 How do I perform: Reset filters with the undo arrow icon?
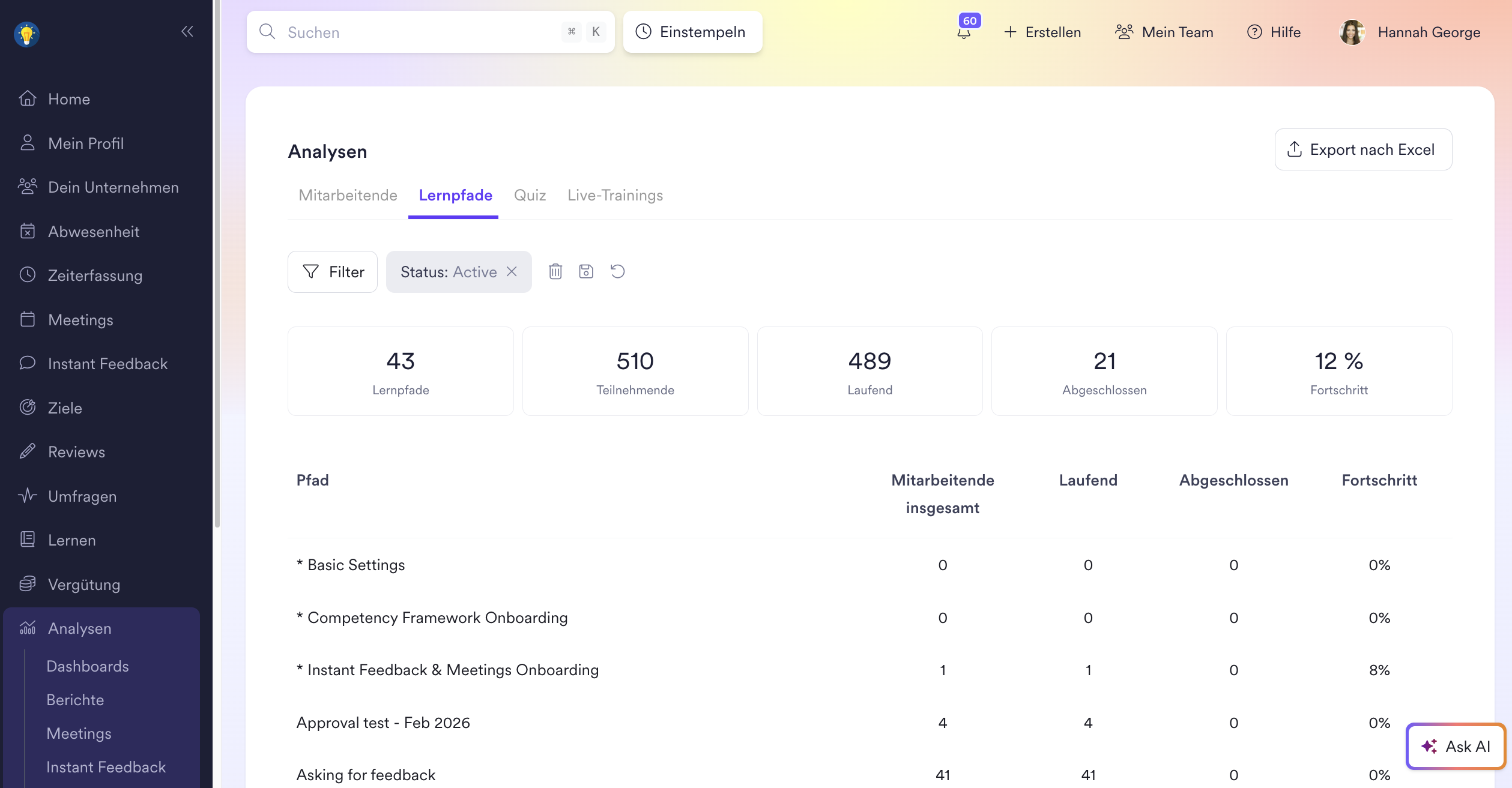617,272
